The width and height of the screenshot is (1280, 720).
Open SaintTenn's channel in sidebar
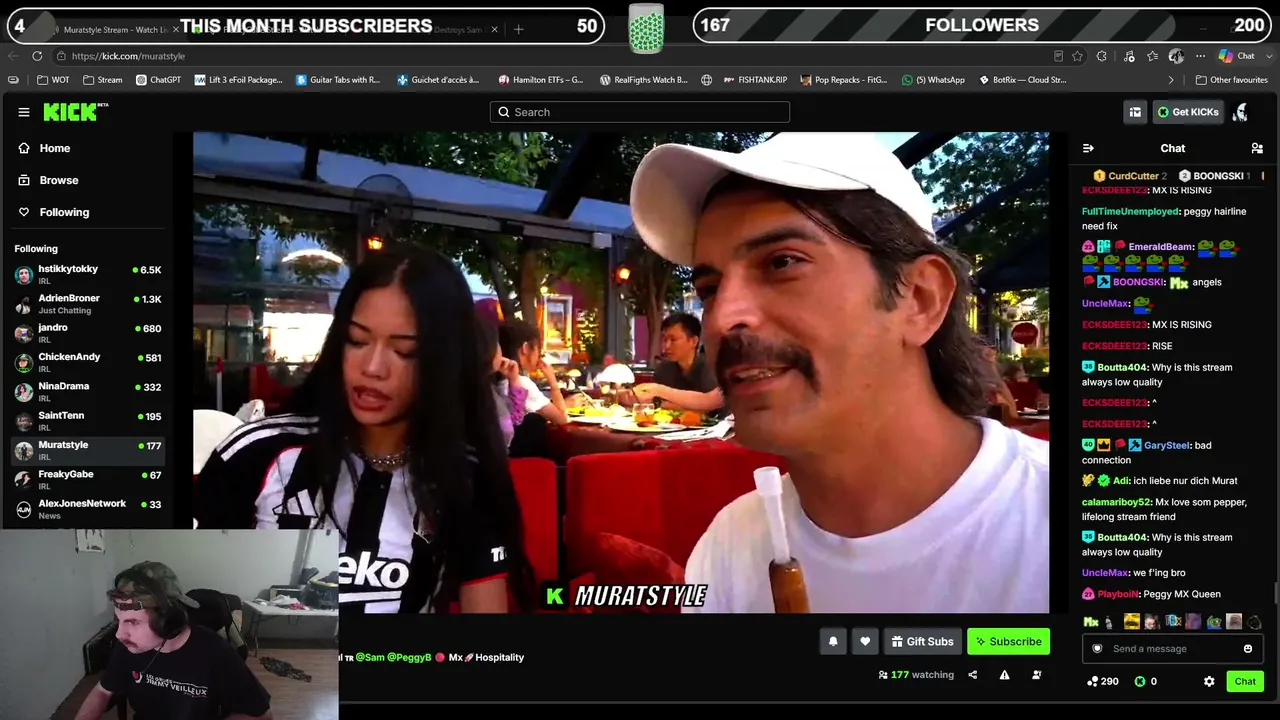click(x=89, y=421)
